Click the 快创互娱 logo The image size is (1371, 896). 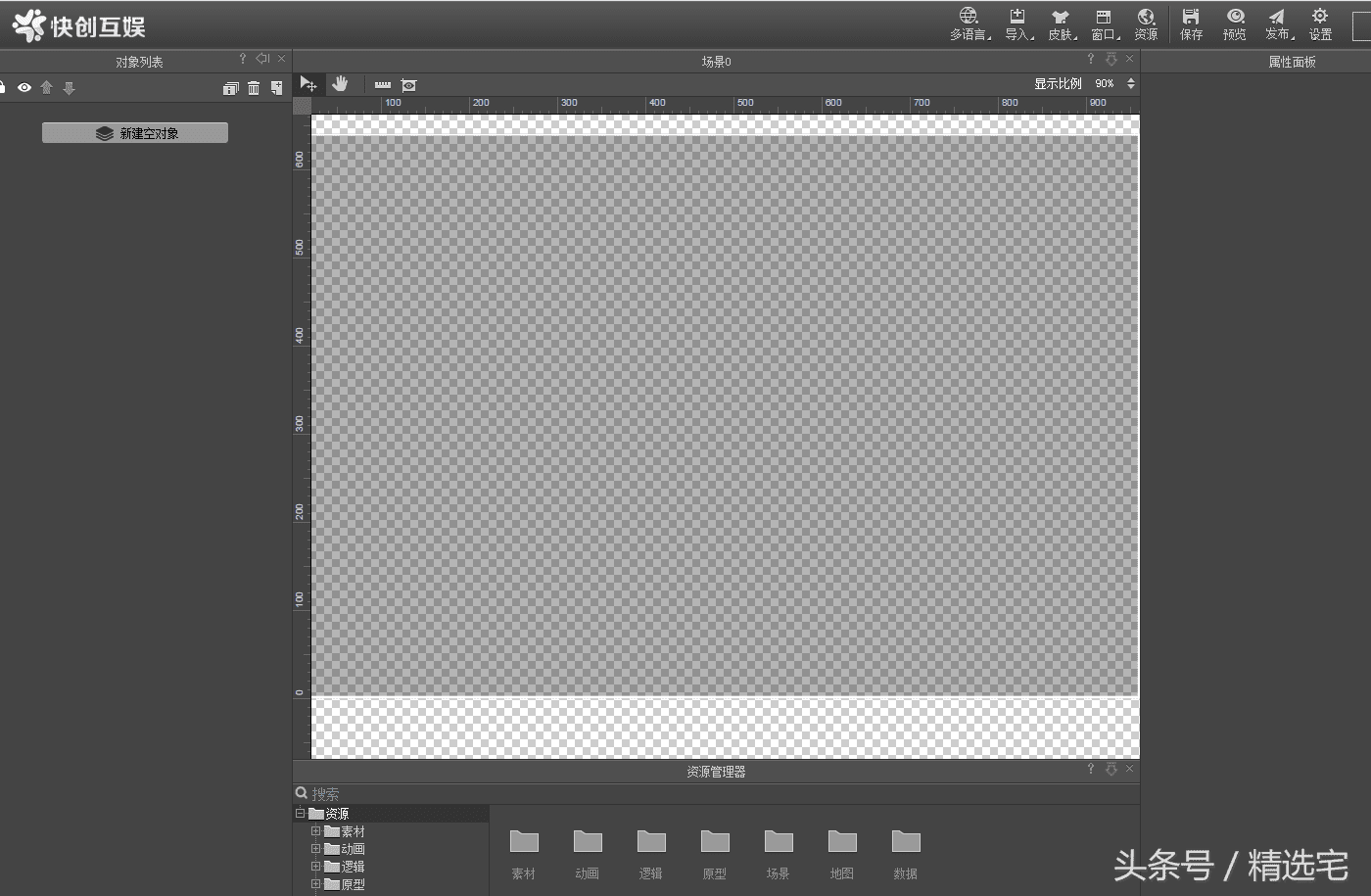pyautogui.click(x=78, y=25)
